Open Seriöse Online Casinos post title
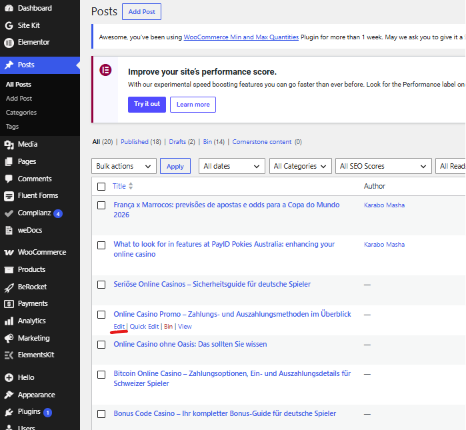Image resolution: width=466 pixels, height=430 pixels. click(x=212, y=284)
